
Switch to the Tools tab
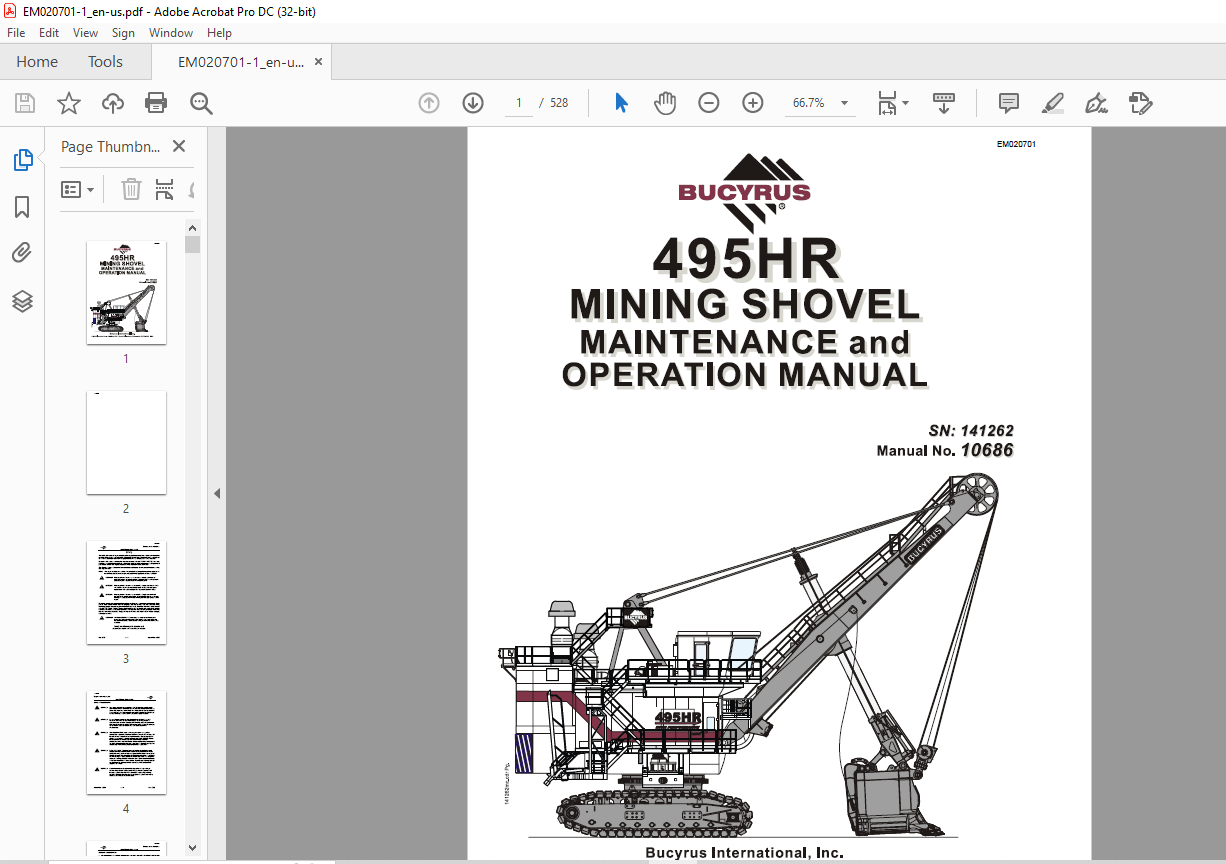[x=105, y=62]
